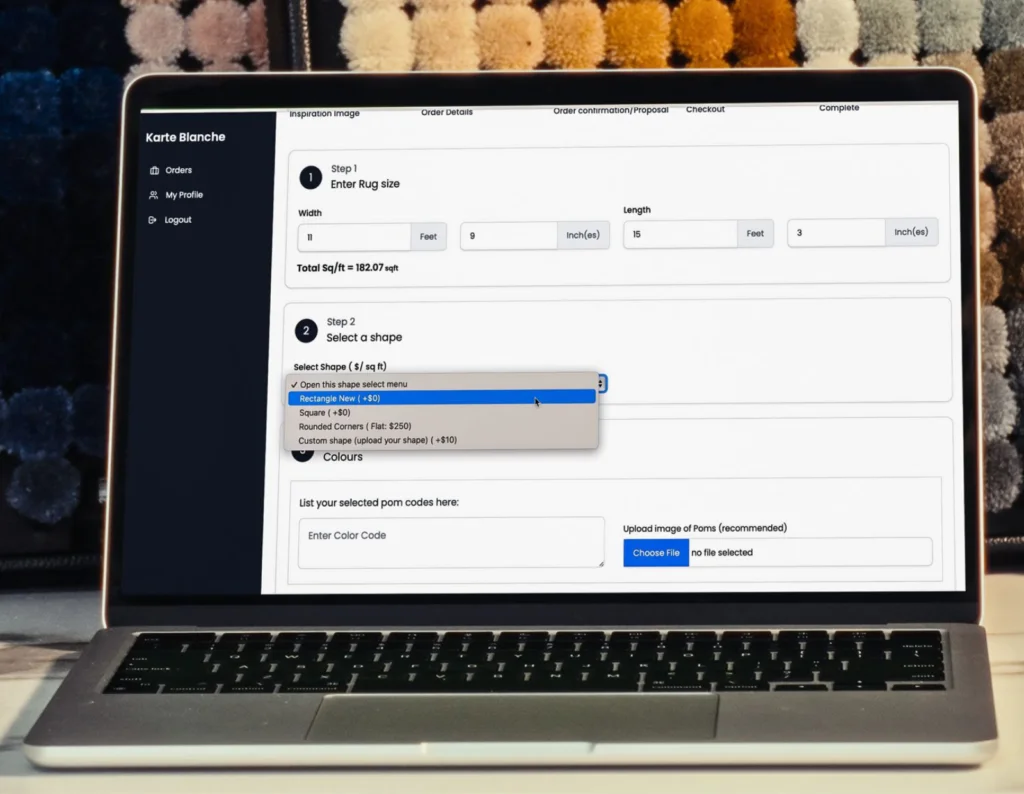Focus the Length inches input field
Viewport: 1024px width, 794px height.
pos(836,233)
